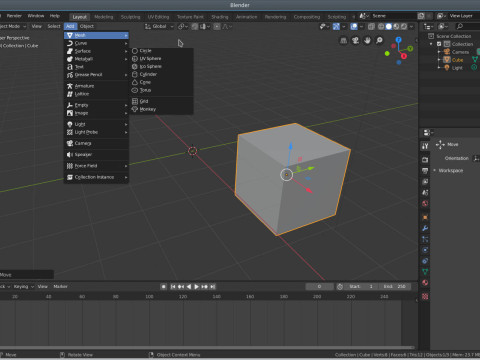Open the Modifiers wrench tab

425,228
